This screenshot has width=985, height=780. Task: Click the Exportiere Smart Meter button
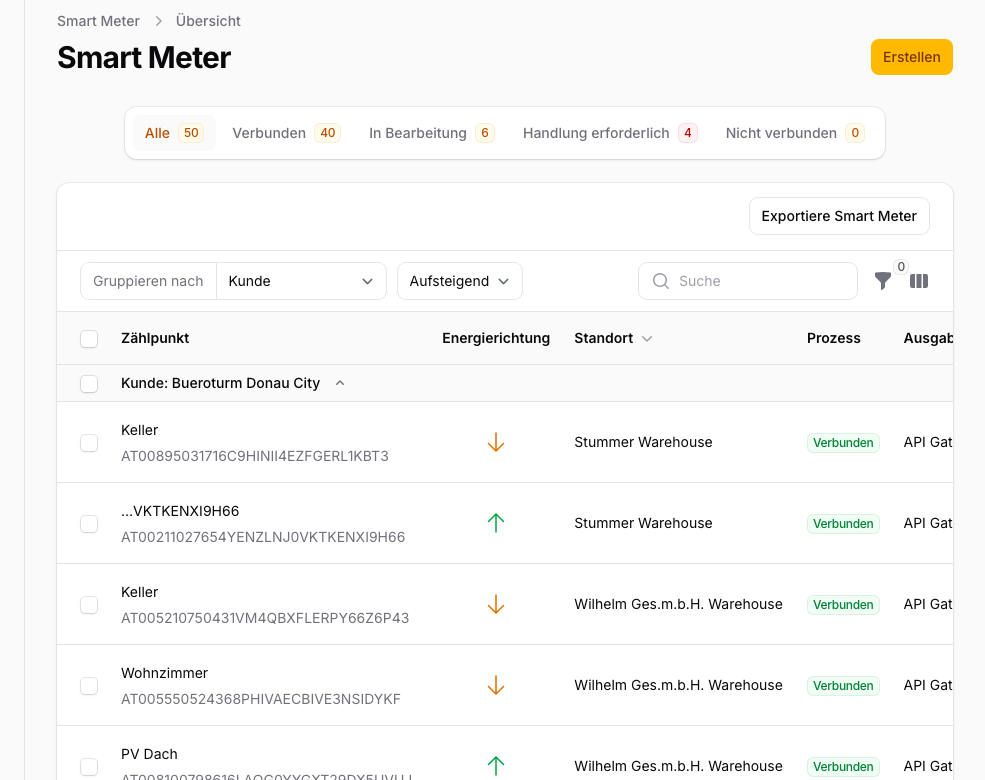click(839, 215)
